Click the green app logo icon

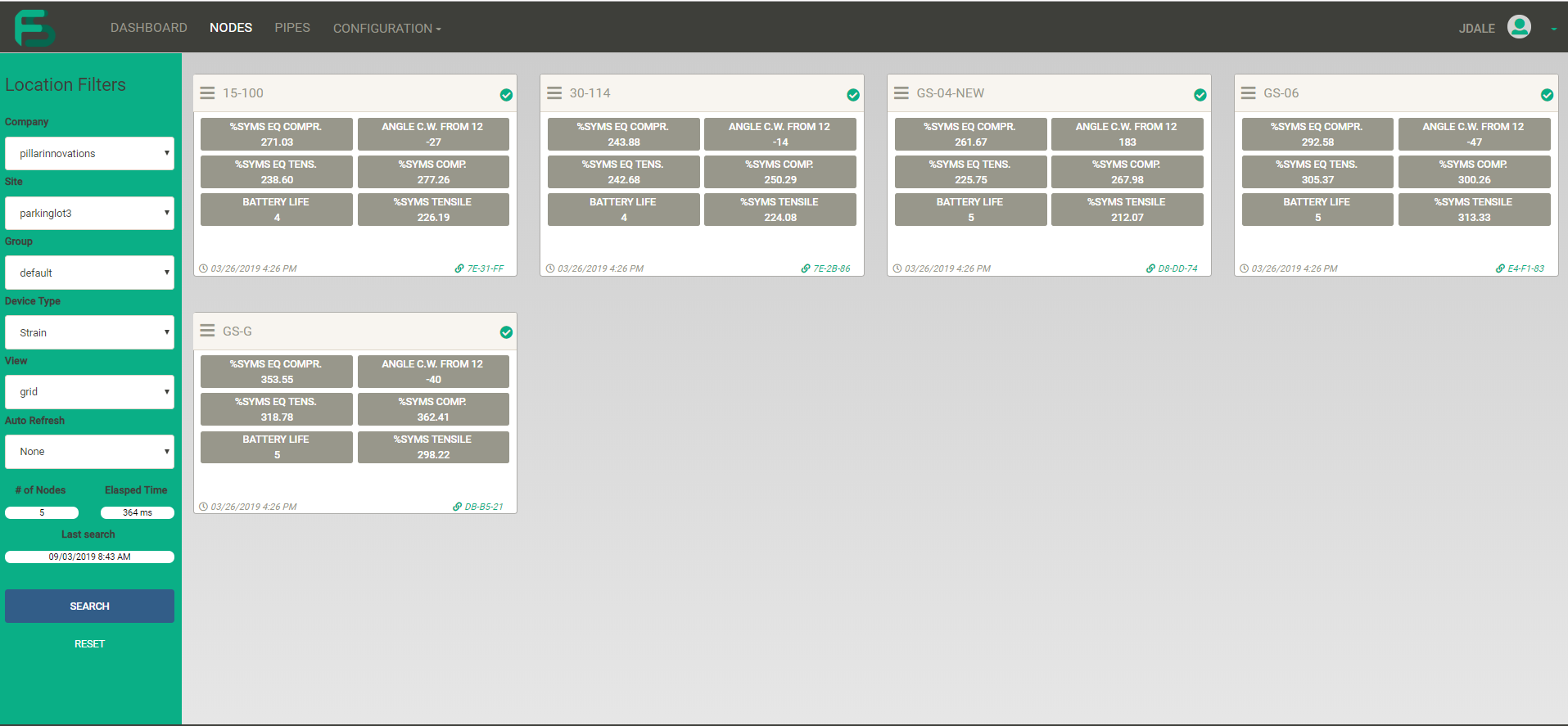pos(34,28)
